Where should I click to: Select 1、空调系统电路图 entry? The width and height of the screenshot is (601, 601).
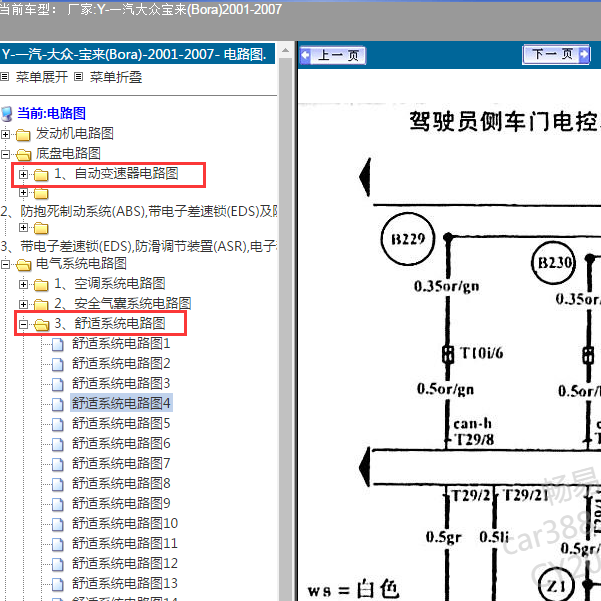click(x=110, y=283)
